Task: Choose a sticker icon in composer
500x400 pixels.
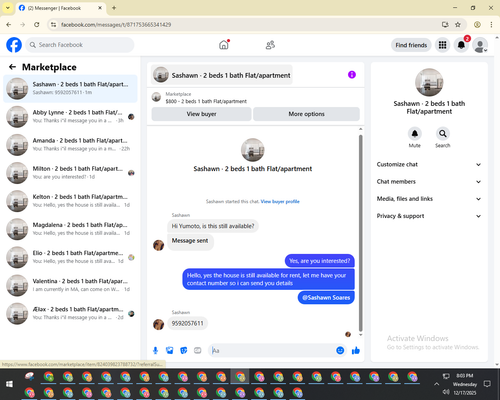Action: [x=184, y=350]
